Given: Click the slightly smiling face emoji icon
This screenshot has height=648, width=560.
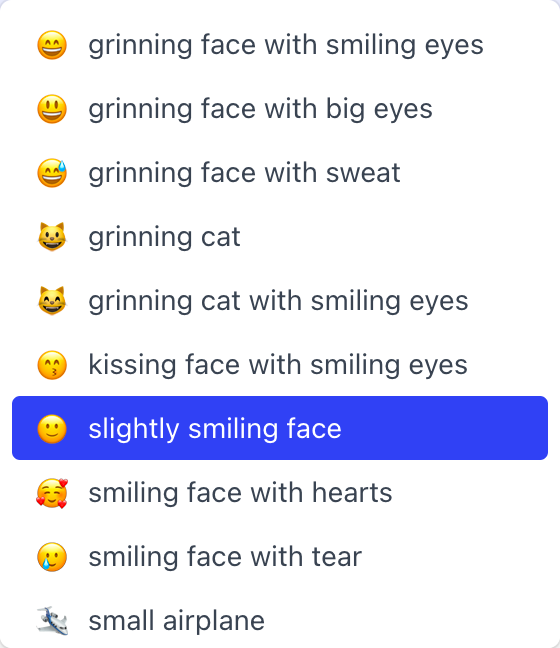Looking at the screenshot, I should (x=52, y=429).
